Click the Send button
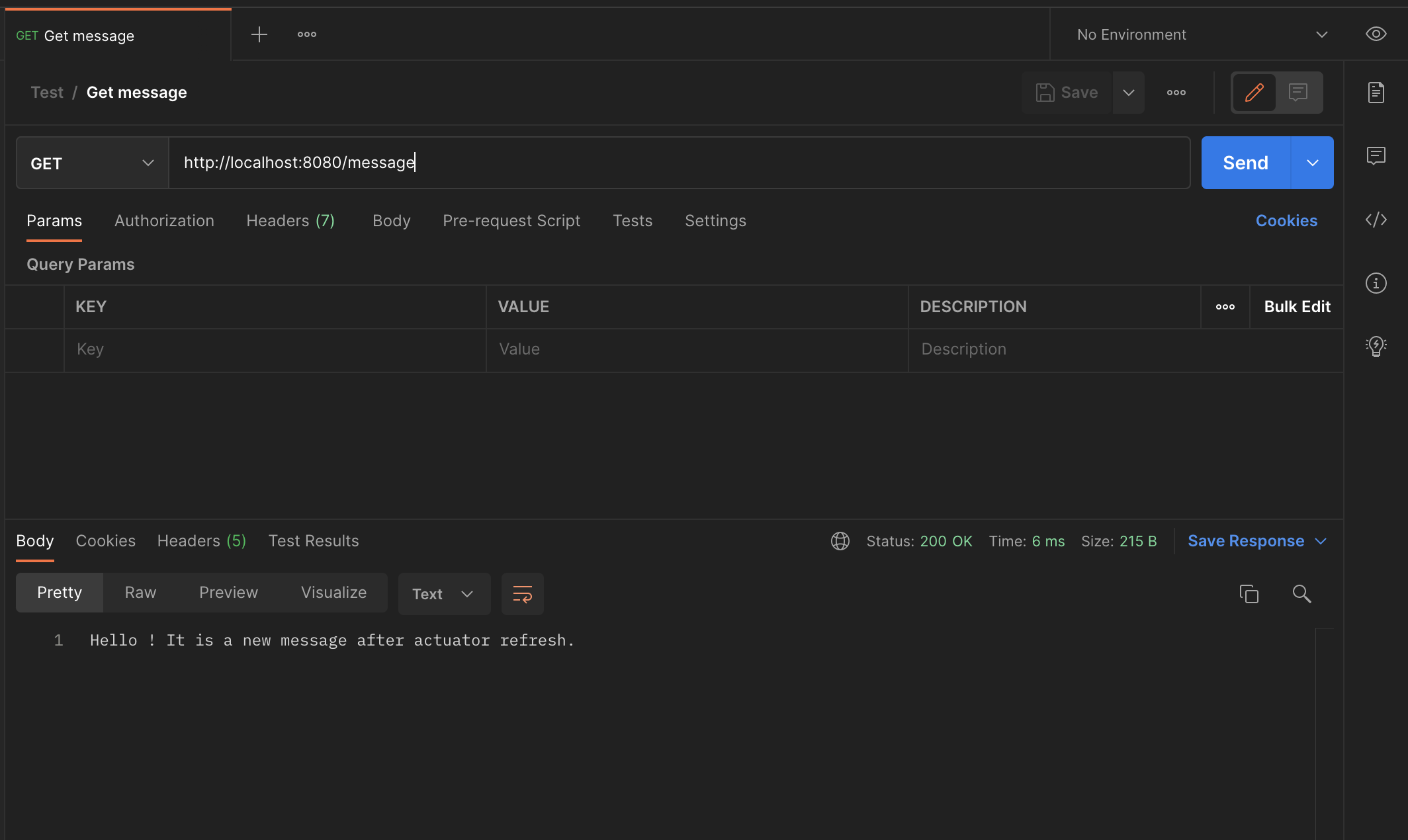Screen dimensions: 1408x840 pos(1245,163)
